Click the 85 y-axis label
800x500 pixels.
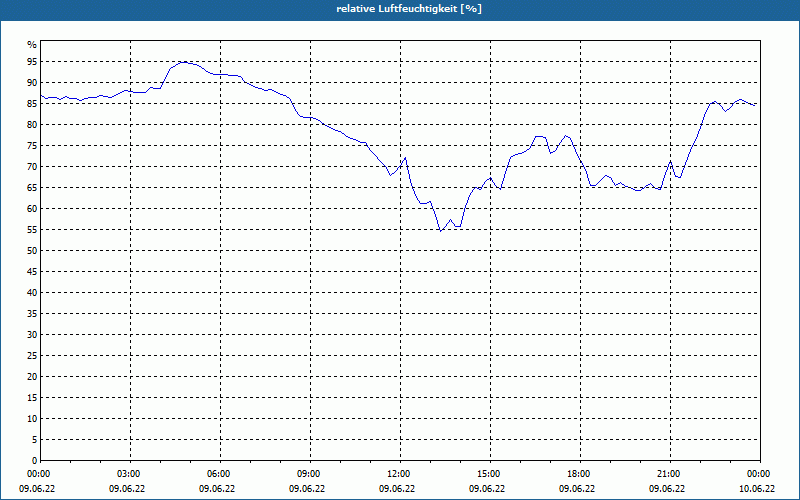click(32, 104)
